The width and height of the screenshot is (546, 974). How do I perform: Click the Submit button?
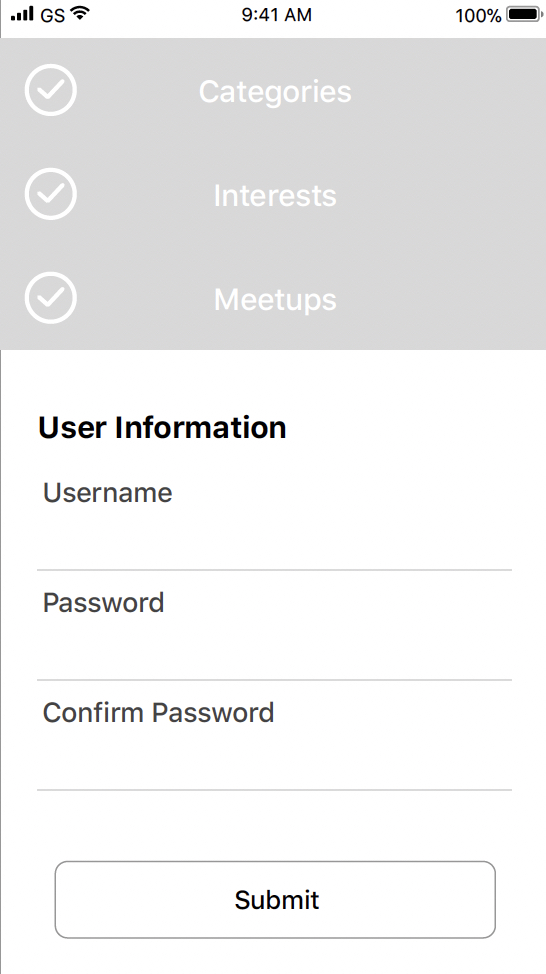pyautogui.click(x=275, y=899)
